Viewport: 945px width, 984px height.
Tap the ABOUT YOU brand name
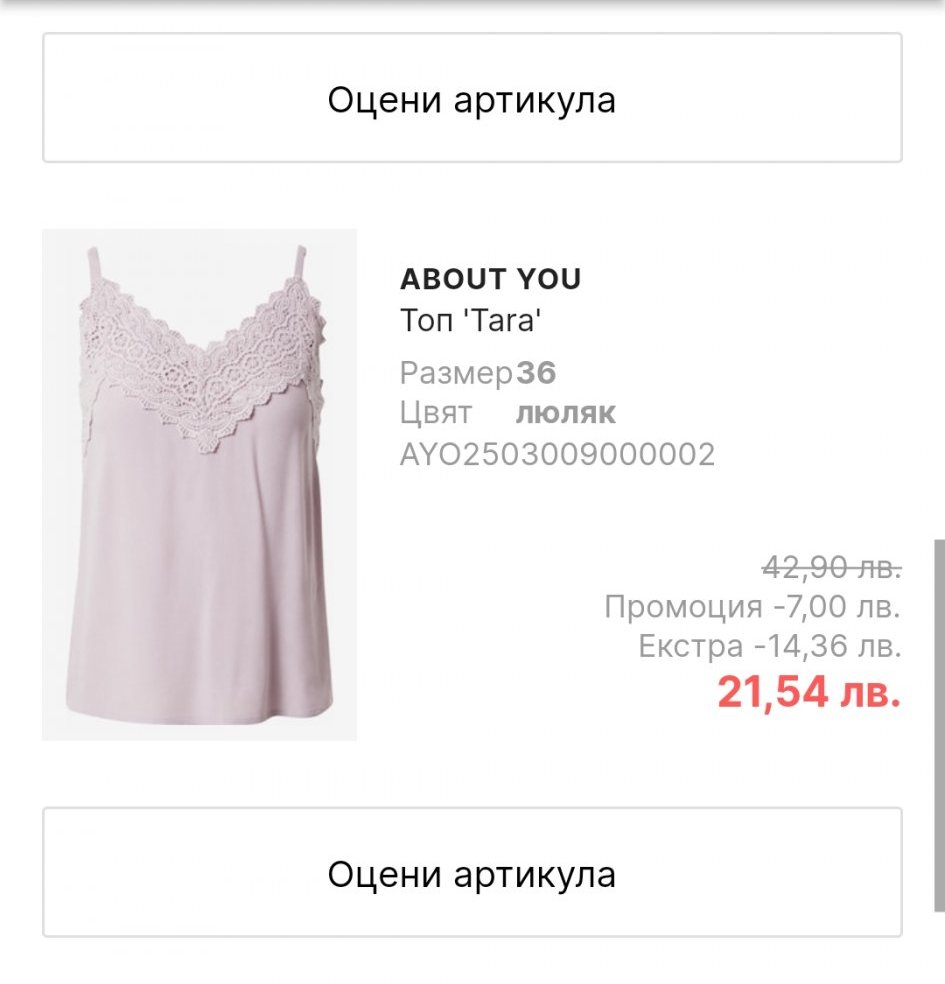[x=490, y=279]
